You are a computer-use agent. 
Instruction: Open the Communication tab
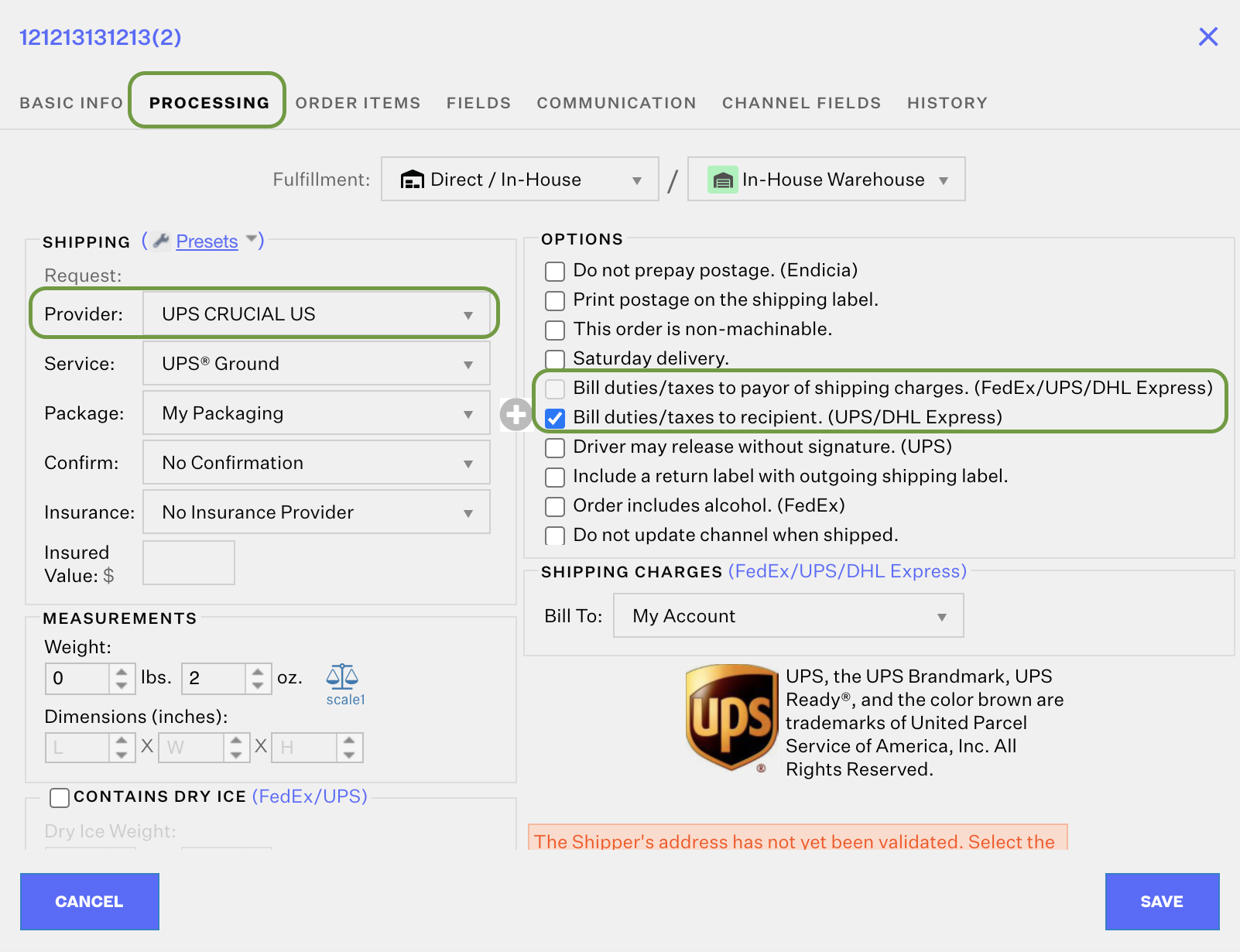tap(616, 103)
